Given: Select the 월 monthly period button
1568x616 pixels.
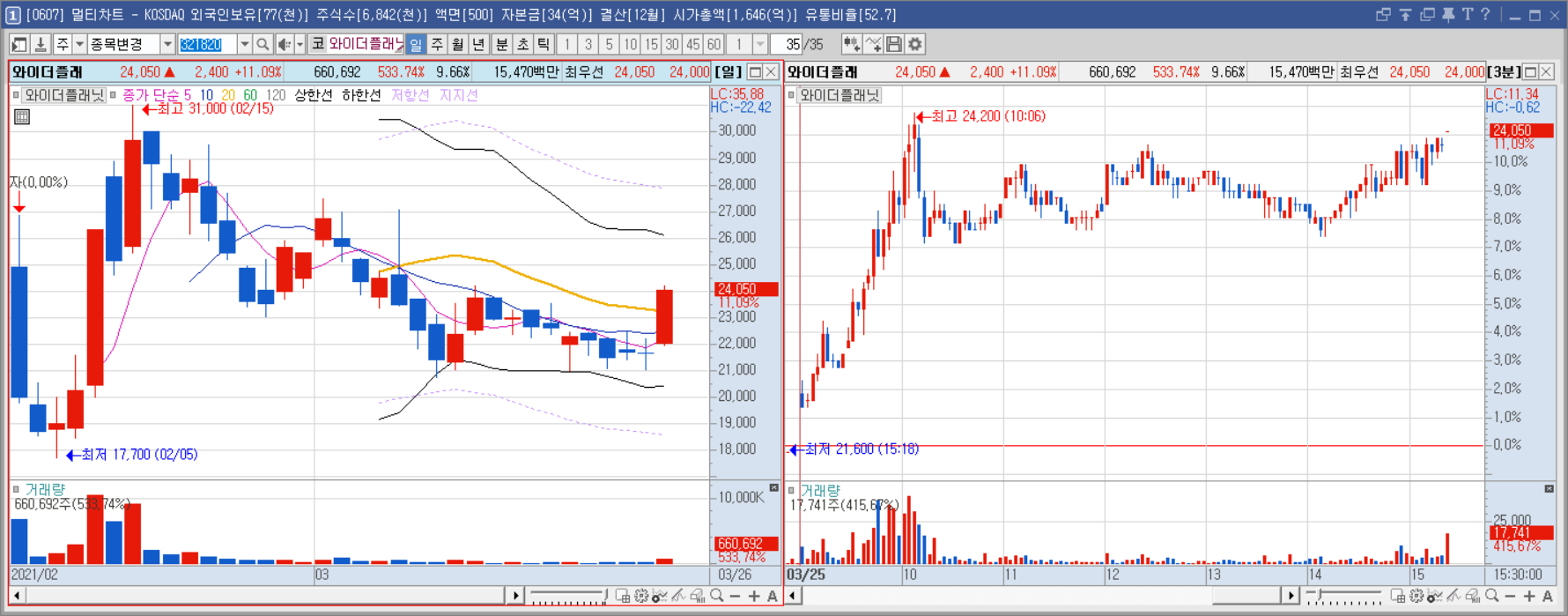Looking at the screenshot, I should (x=458, y=44).
